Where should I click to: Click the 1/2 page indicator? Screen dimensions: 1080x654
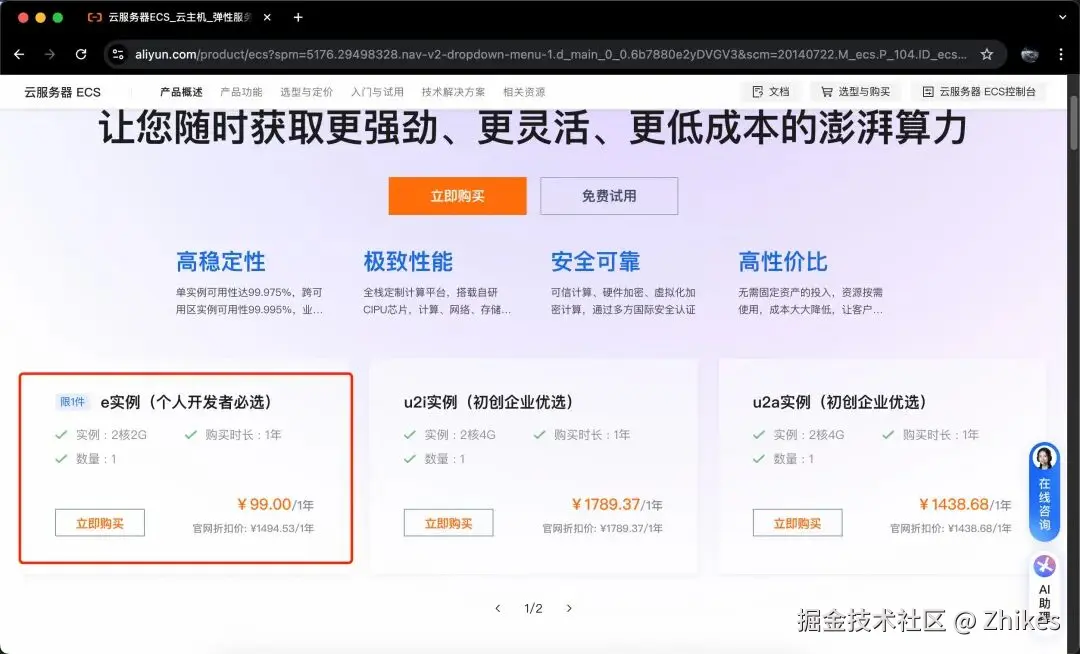tap(533, 609)
